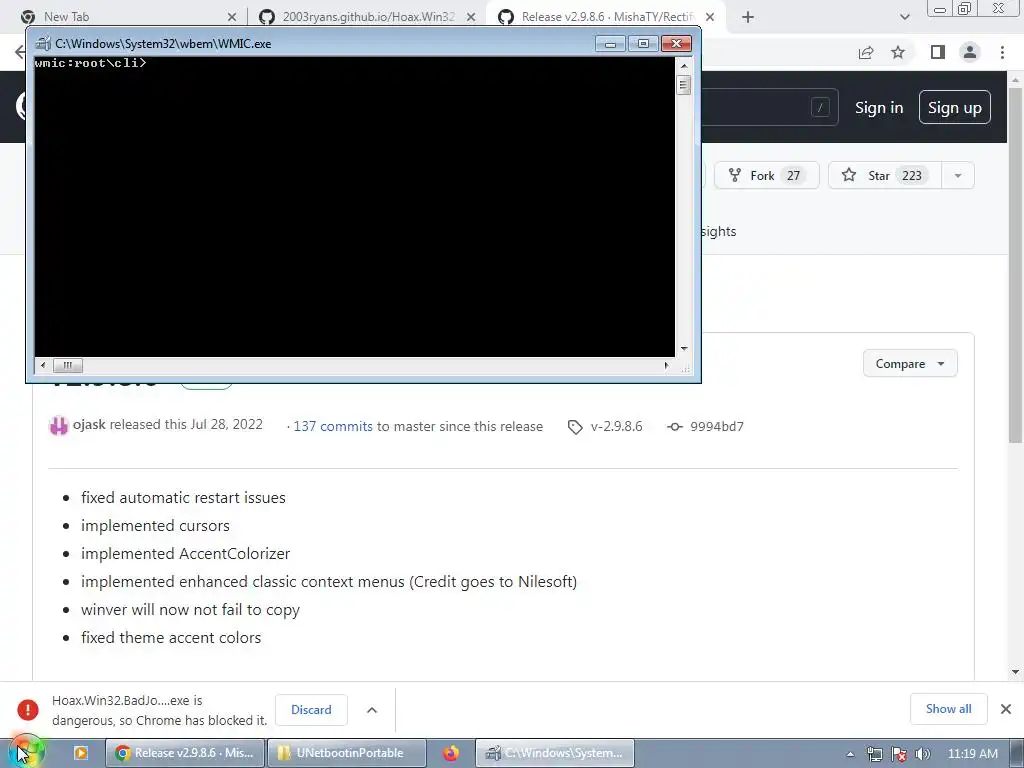Open commit 9994bd7

coord(716,426)
